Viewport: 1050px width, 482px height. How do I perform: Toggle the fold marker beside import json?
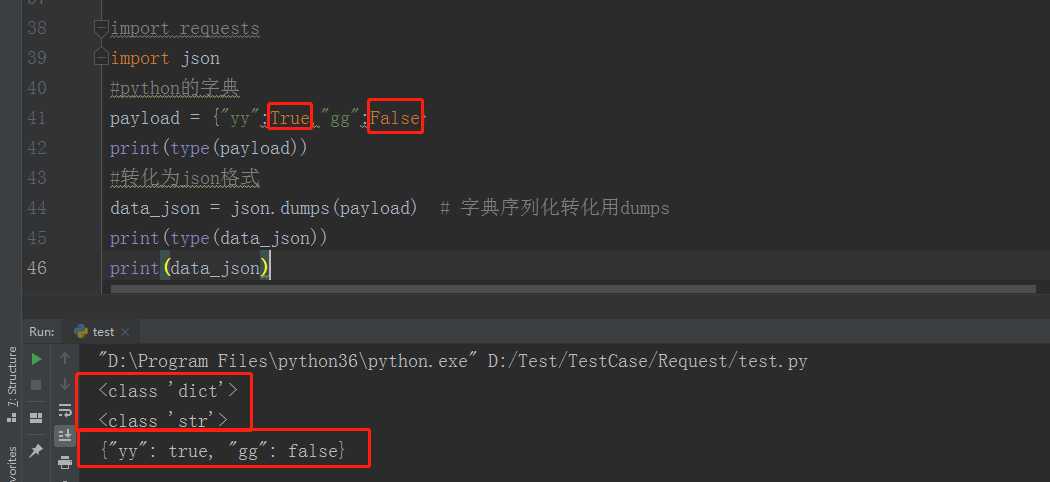tap(100, 56)
